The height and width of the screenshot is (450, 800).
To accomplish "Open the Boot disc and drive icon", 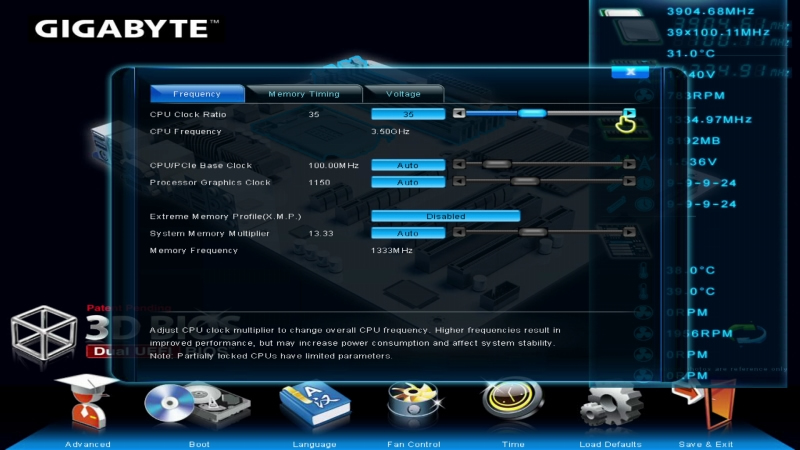I will 197,404.
